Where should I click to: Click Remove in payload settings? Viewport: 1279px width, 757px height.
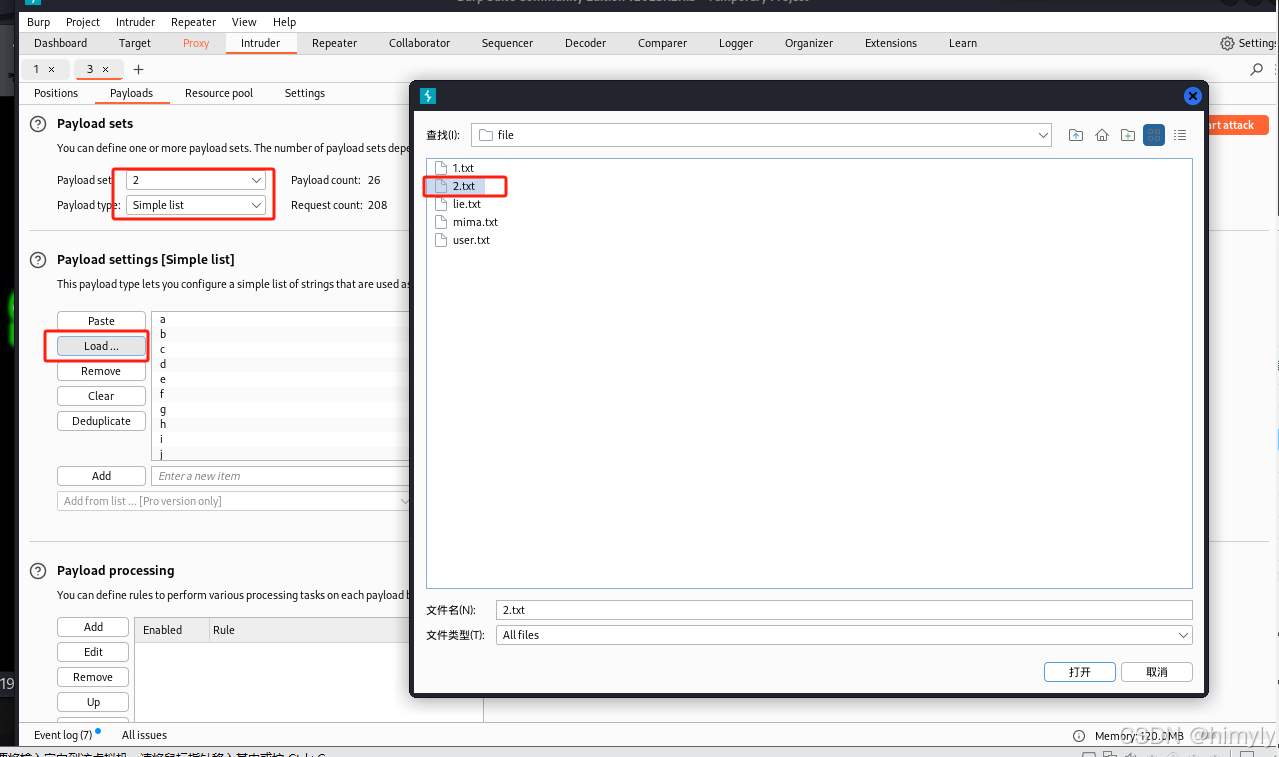pos(101,371)
